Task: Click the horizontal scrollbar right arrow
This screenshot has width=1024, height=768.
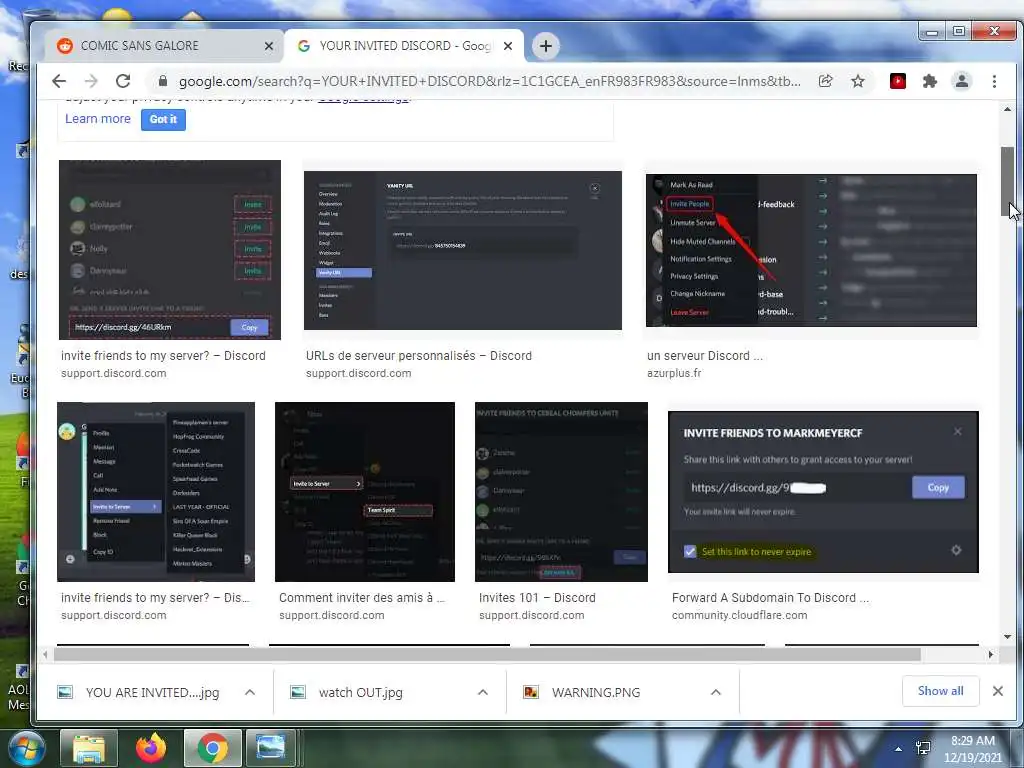Action: (991, 654)
